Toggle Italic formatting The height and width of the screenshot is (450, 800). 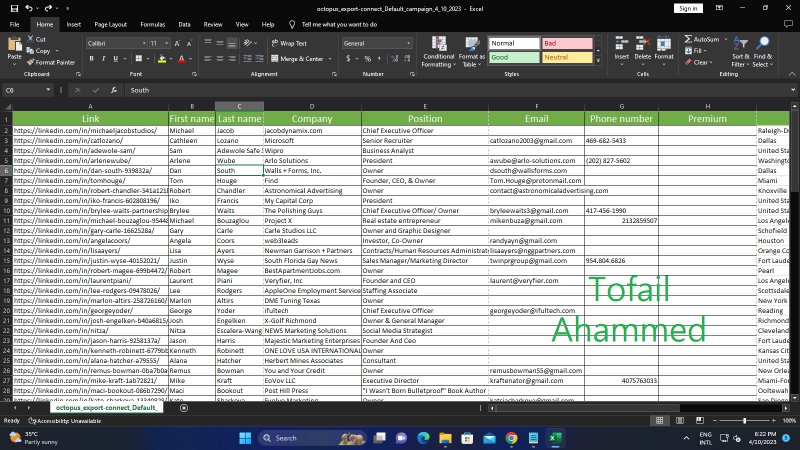104,59
